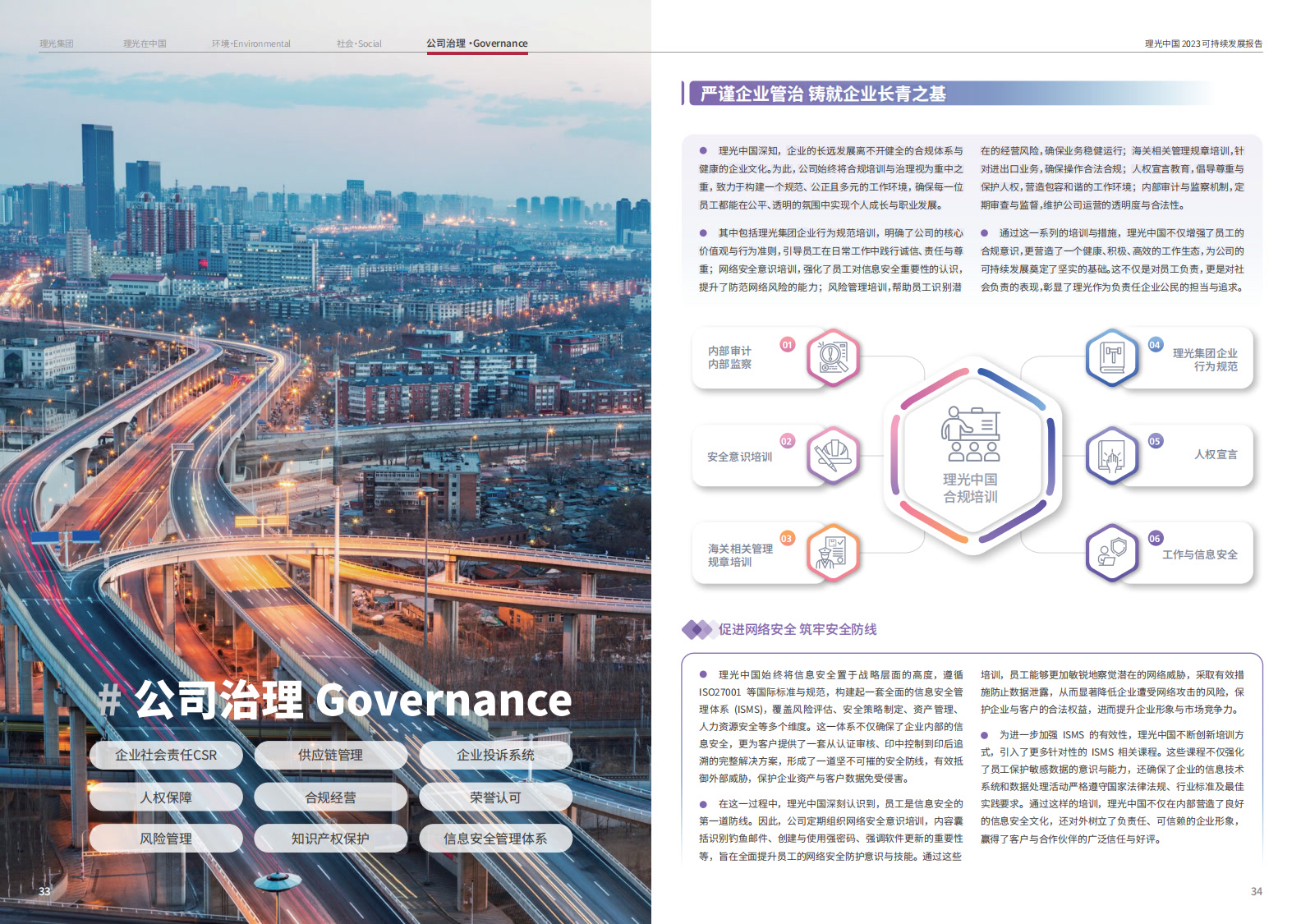Select the 企业投诉系统 pill button
This screenshot has height=924, width=1301.
495,755
